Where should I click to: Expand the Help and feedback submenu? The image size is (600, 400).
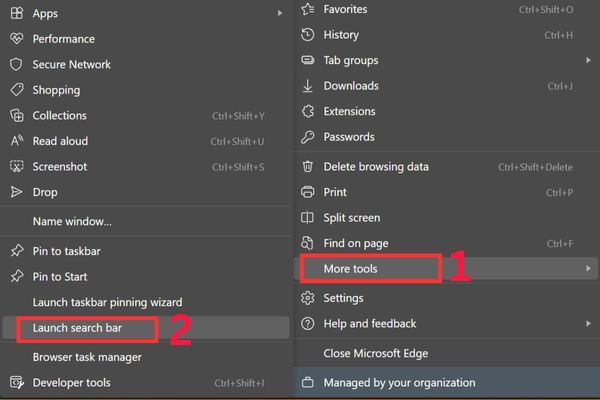pos(588,324)
